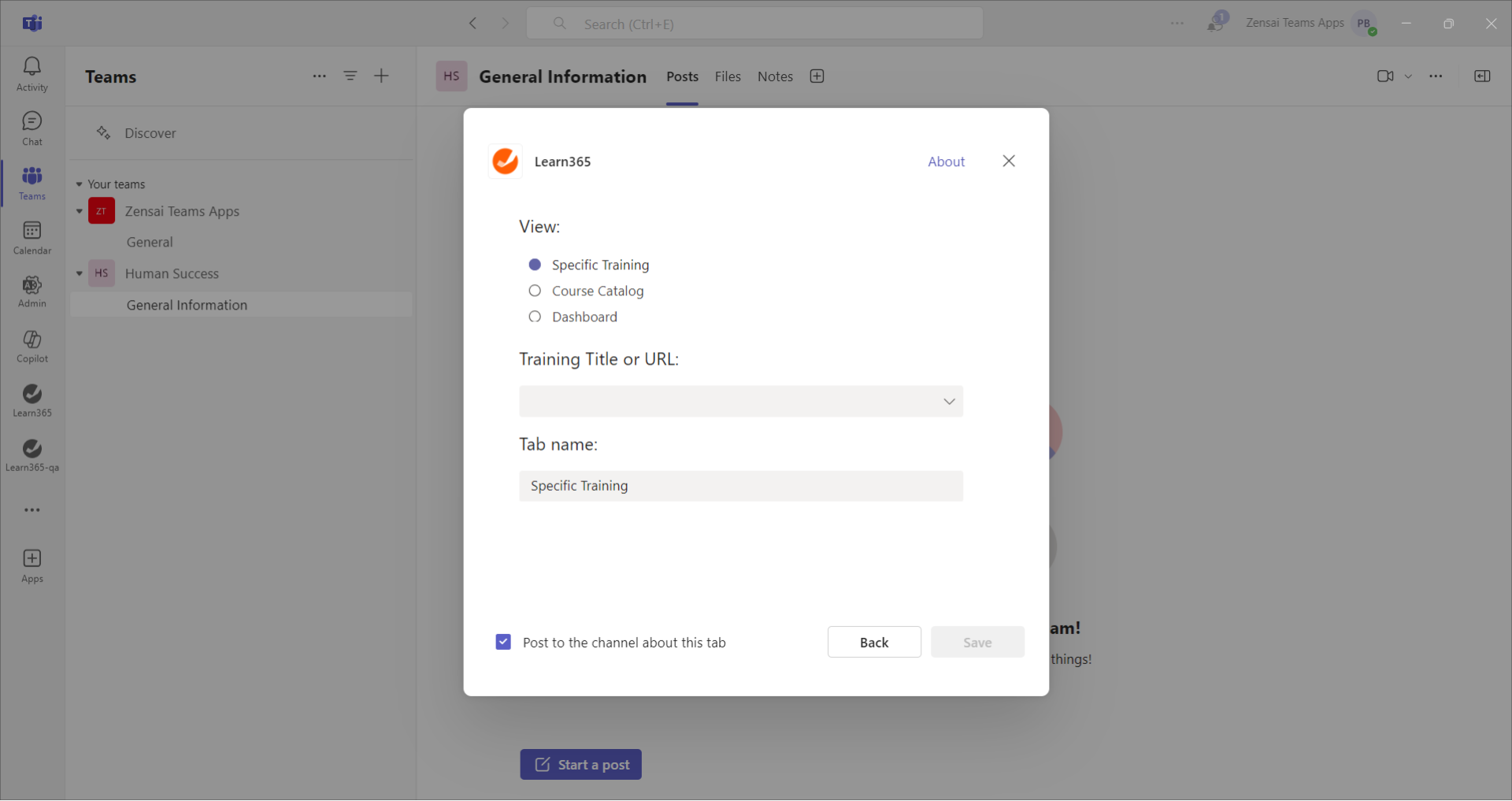This screenshot has height=801, width=1512.
Task: Select the Dashboard radio button
Action: click(535, 317)
